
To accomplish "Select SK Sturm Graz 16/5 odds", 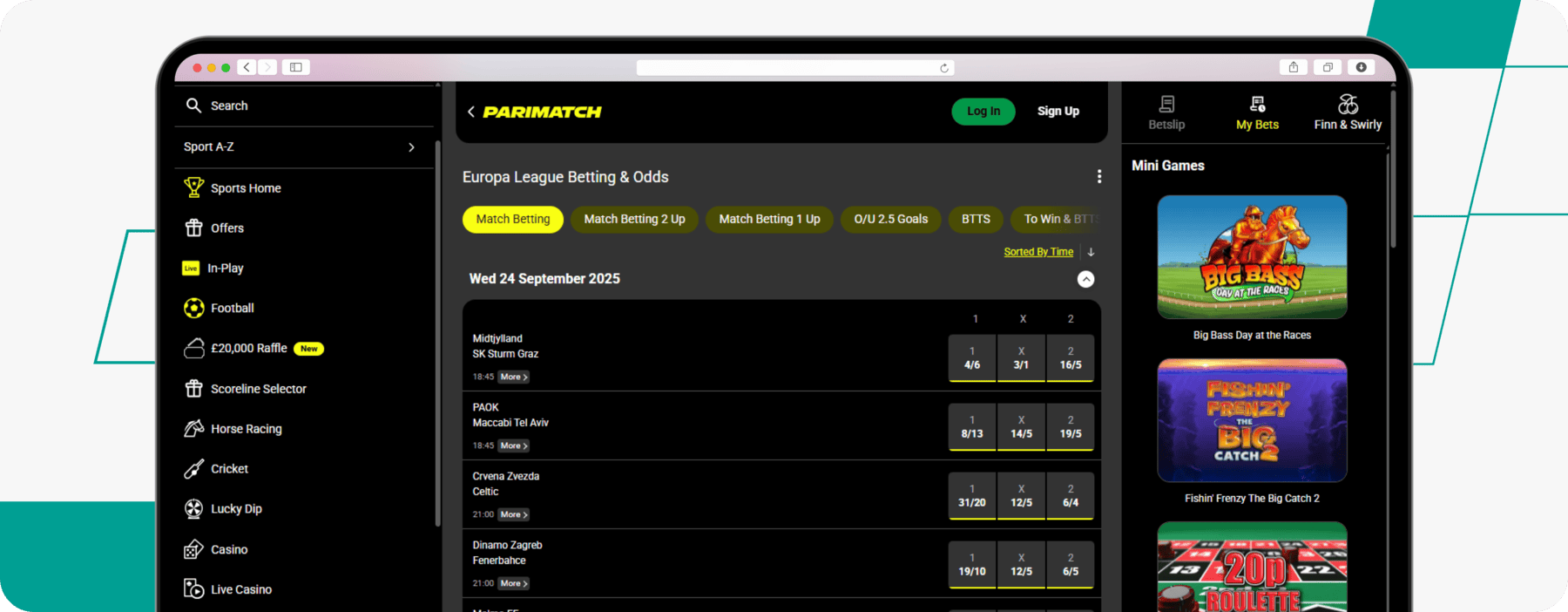I will [x=1071, y=358].
